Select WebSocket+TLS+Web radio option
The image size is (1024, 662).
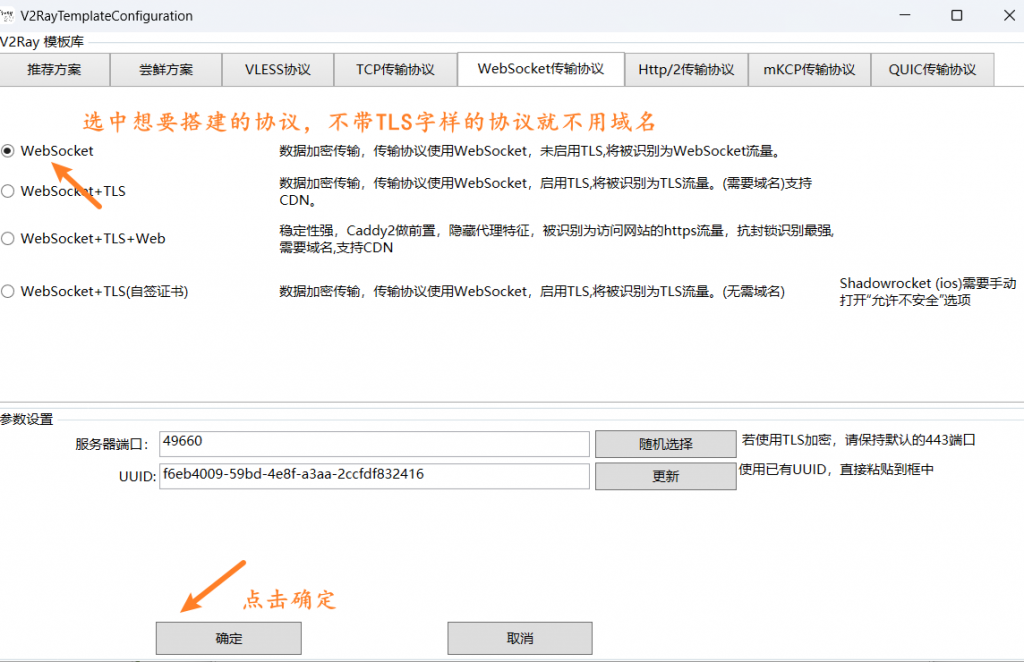(8, 239)
